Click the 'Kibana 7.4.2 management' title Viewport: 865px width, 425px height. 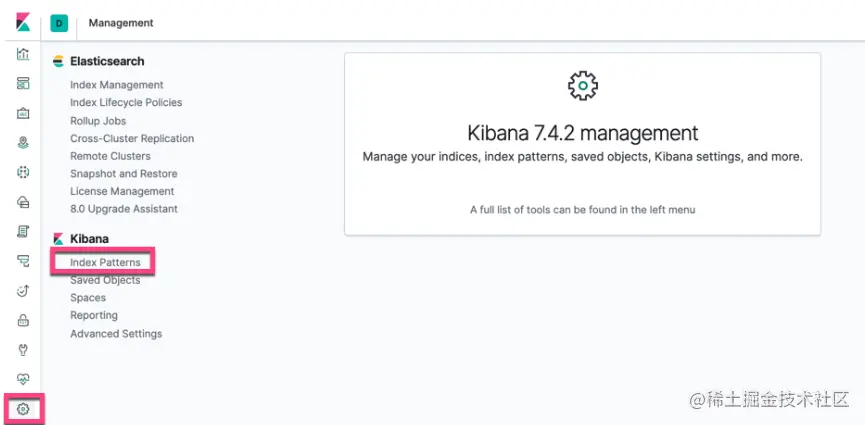583,134
